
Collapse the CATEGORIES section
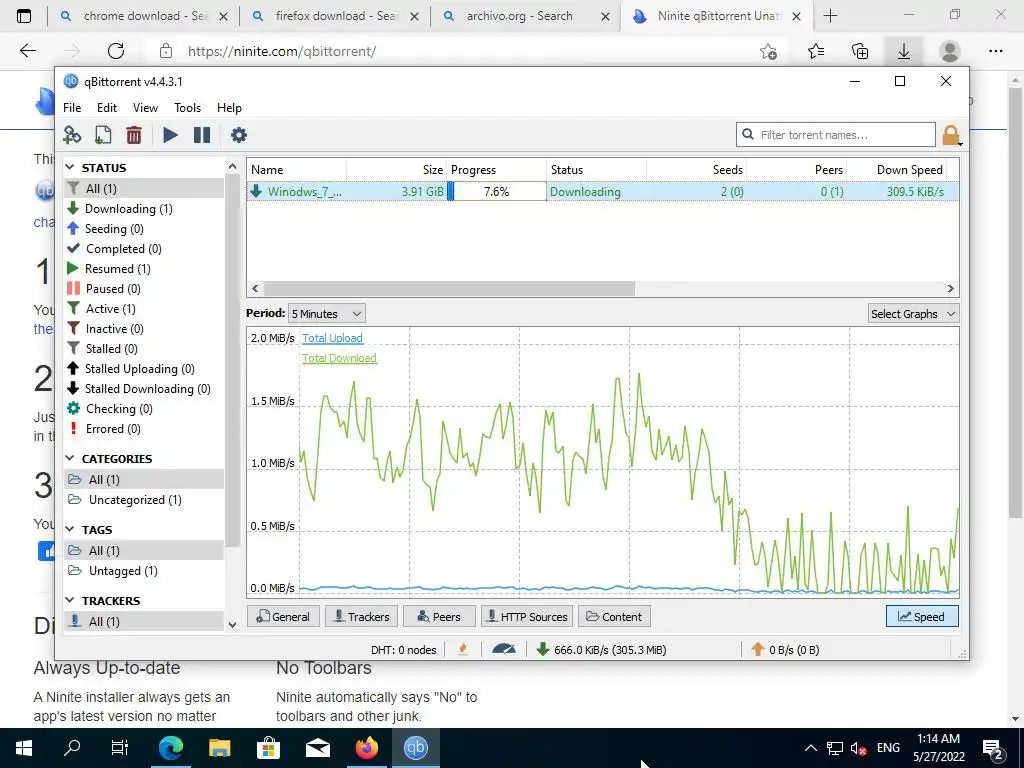(70, 458)
